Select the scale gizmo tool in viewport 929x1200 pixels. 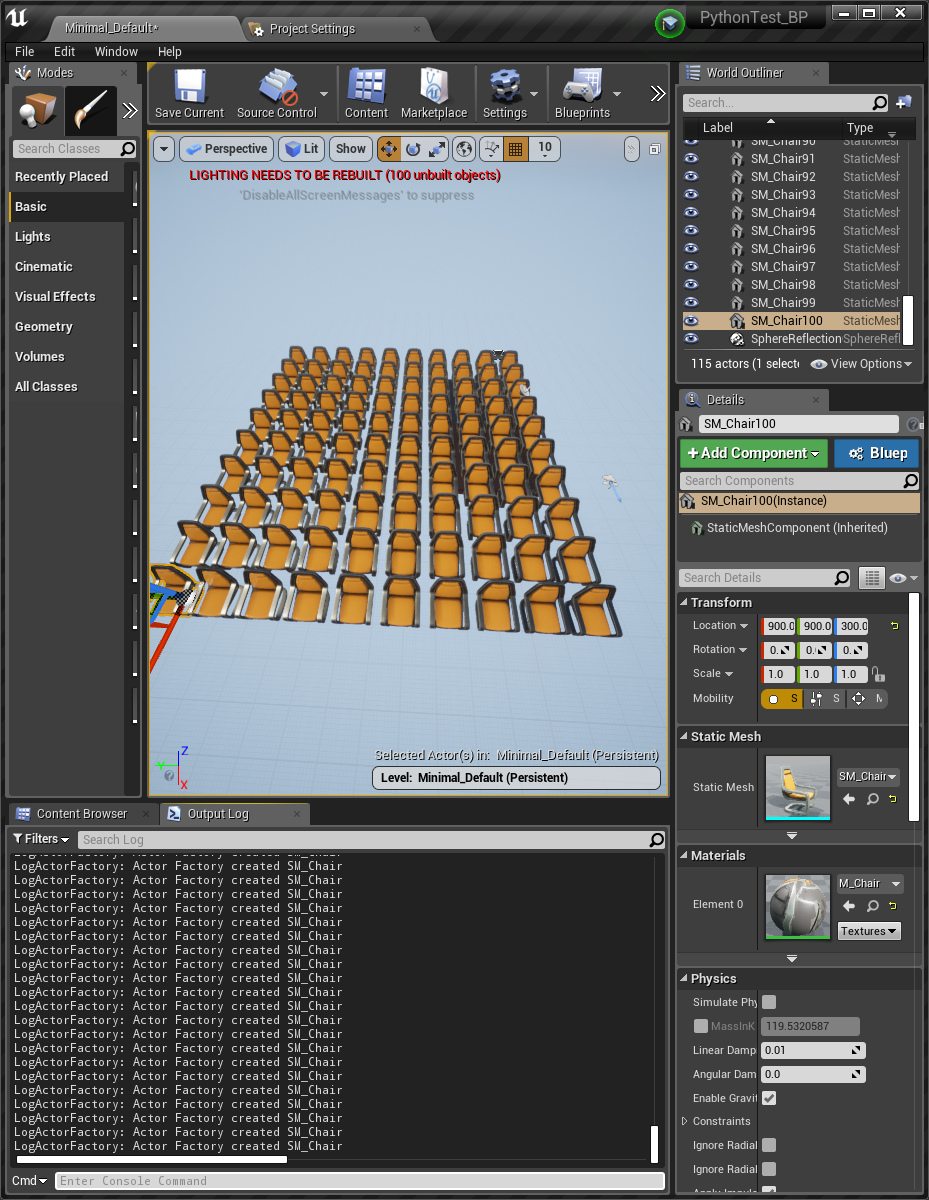437,149
